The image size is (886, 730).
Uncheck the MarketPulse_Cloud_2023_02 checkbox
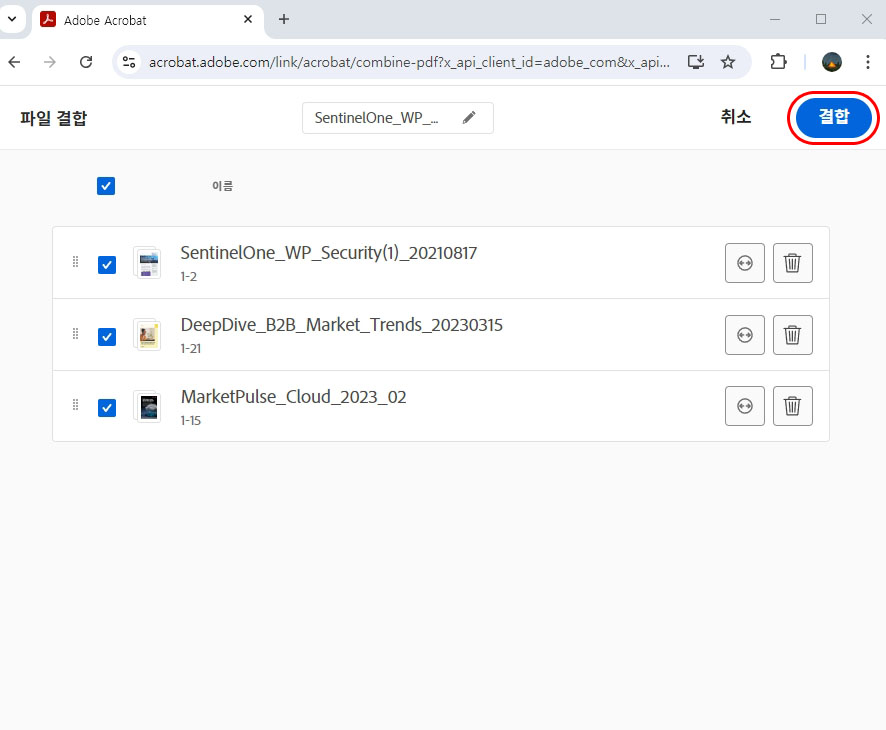click(x=107, y=407)
